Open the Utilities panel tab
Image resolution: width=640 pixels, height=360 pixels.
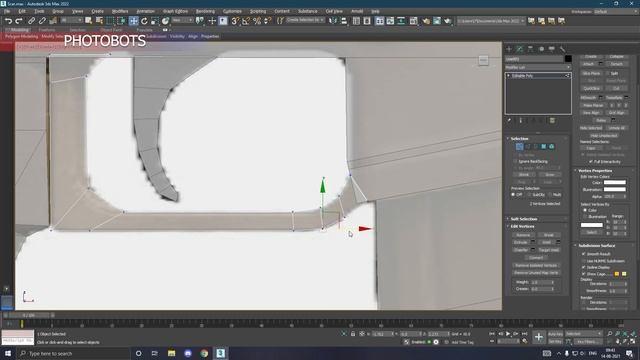(562, 49)
